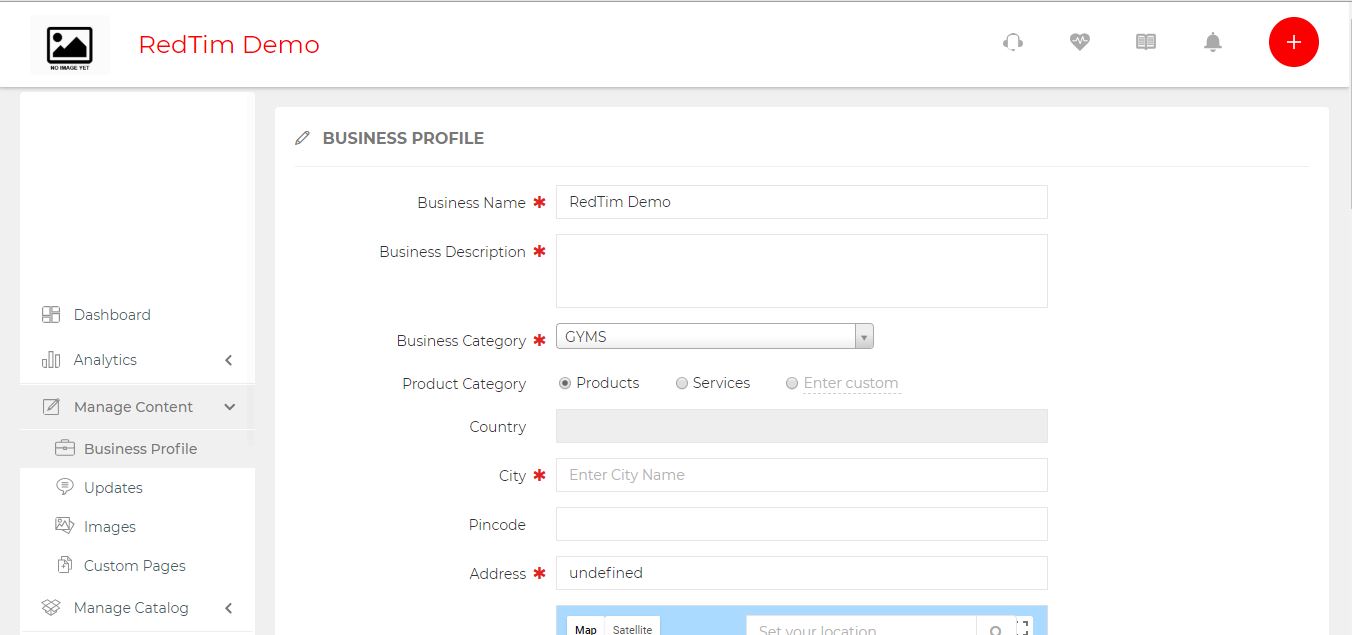
Task: Select Business Profile briefcase icon in sidebar
Action: (65, 448)
